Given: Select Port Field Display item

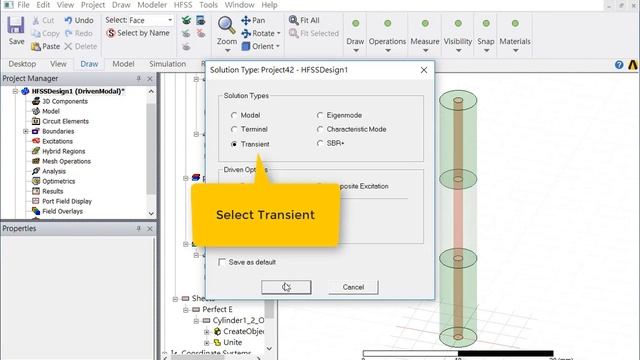Looking at the screenshot, I should [67, 201].
